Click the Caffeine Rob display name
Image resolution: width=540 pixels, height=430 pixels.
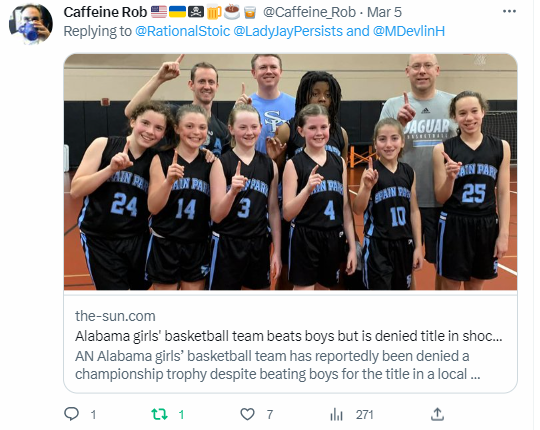click(x=105, y=12)
